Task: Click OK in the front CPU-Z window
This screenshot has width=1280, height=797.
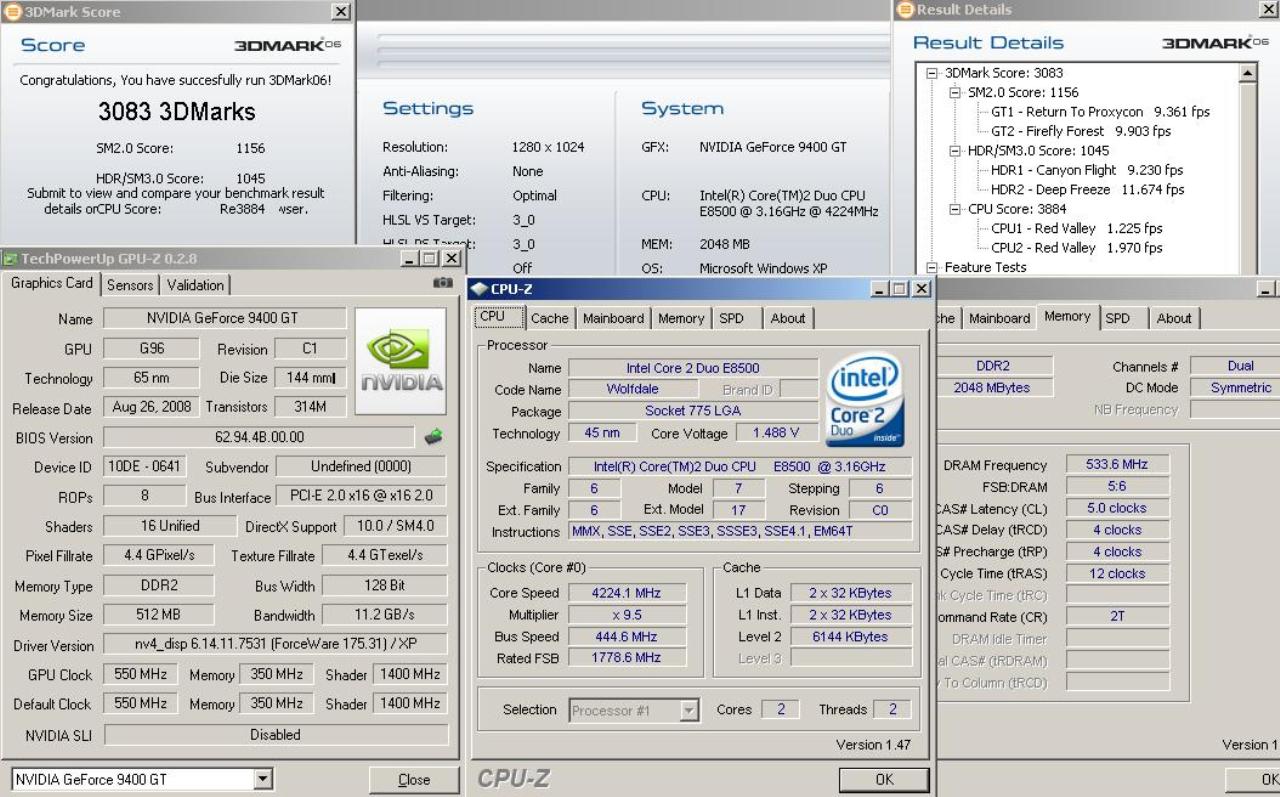Action: pos(884,779)
